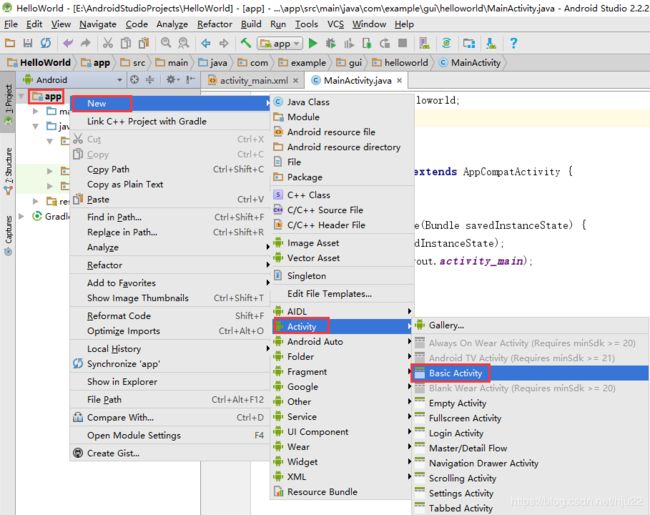Open the VCS menu
Viewport: 650px width, 515px height.
[335, 24]
